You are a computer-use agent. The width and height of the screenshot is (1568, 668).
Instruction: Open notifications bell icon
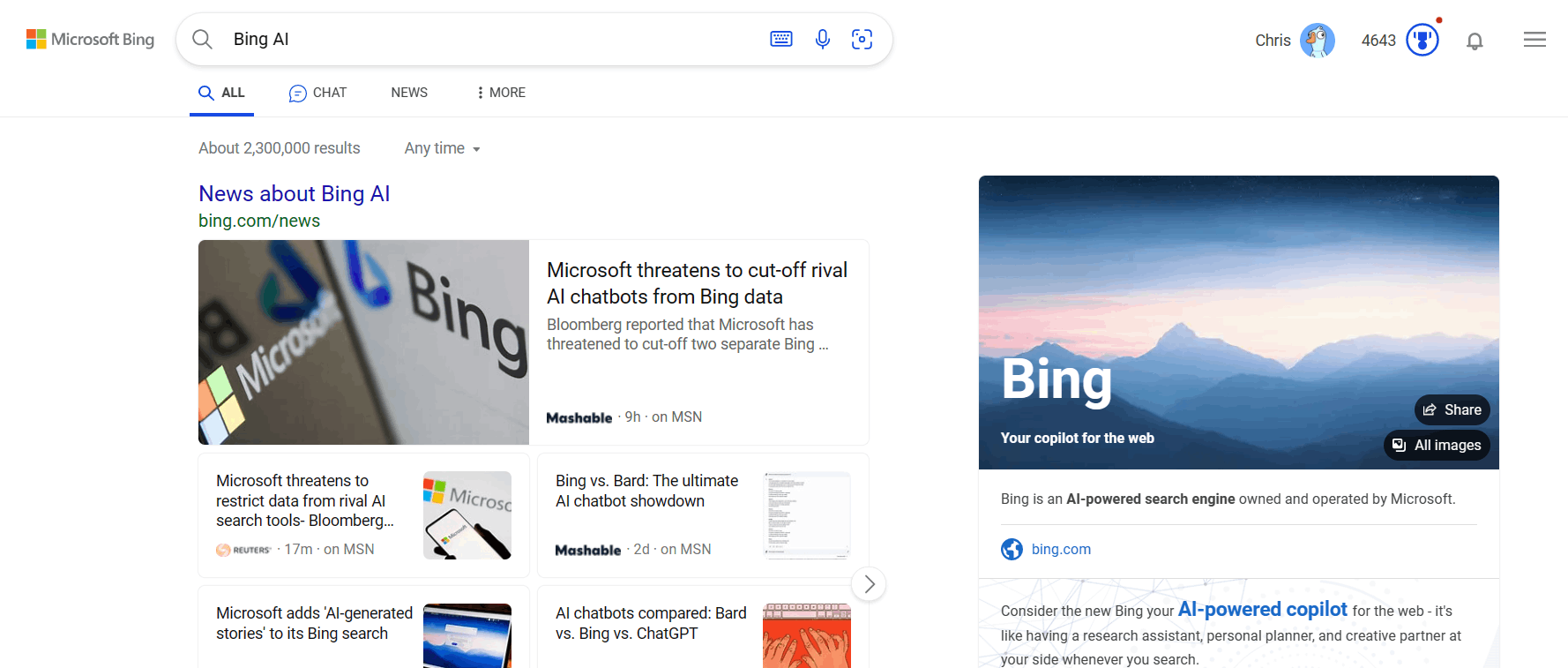pos(1475,41)
